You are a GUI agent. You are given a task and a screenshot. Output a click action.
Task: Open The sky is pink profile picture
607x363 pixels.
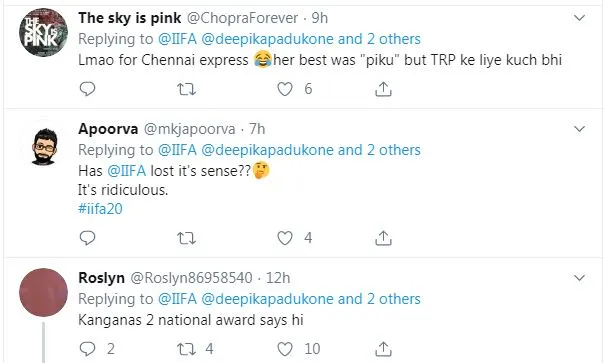(x=43, y=32)
